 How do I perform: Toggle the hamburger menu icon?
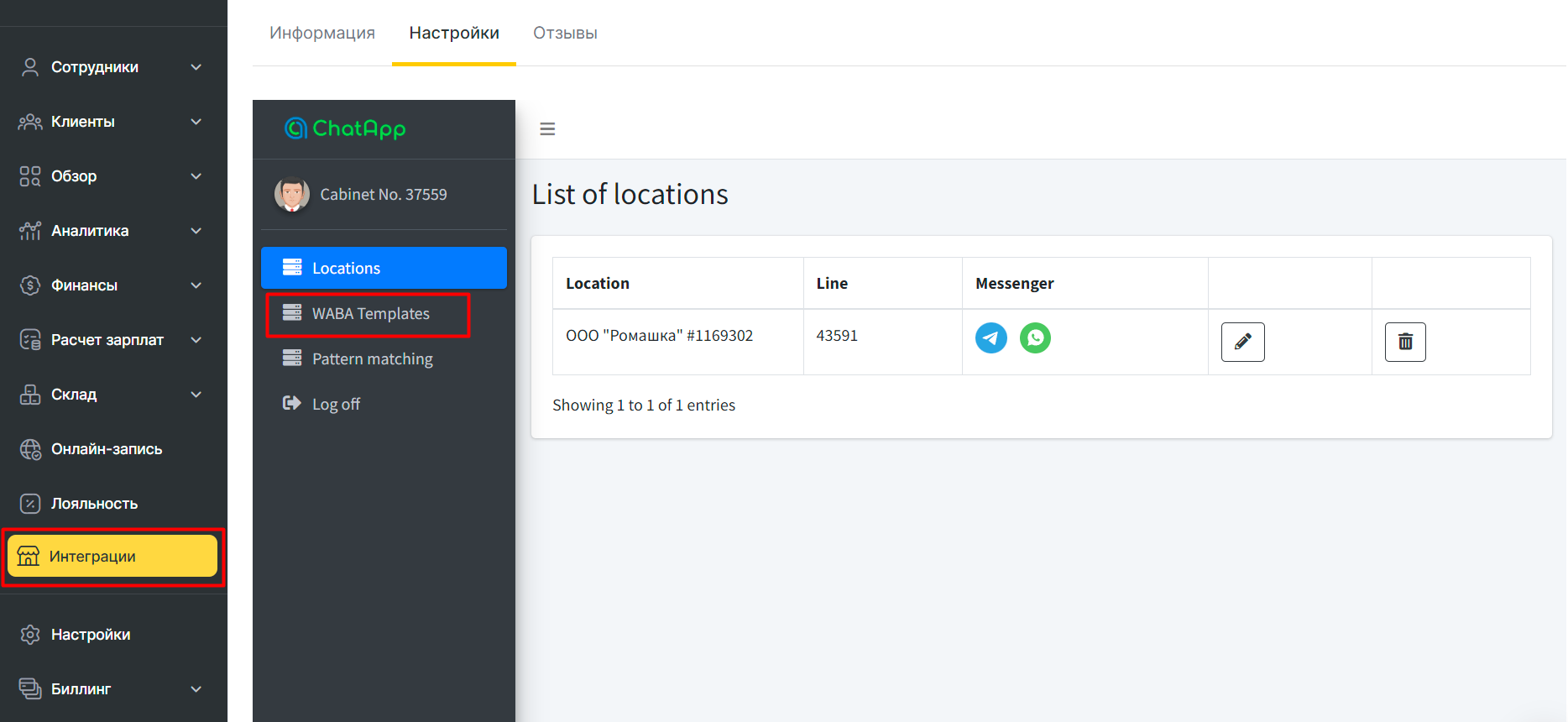[x=547, y=129]
